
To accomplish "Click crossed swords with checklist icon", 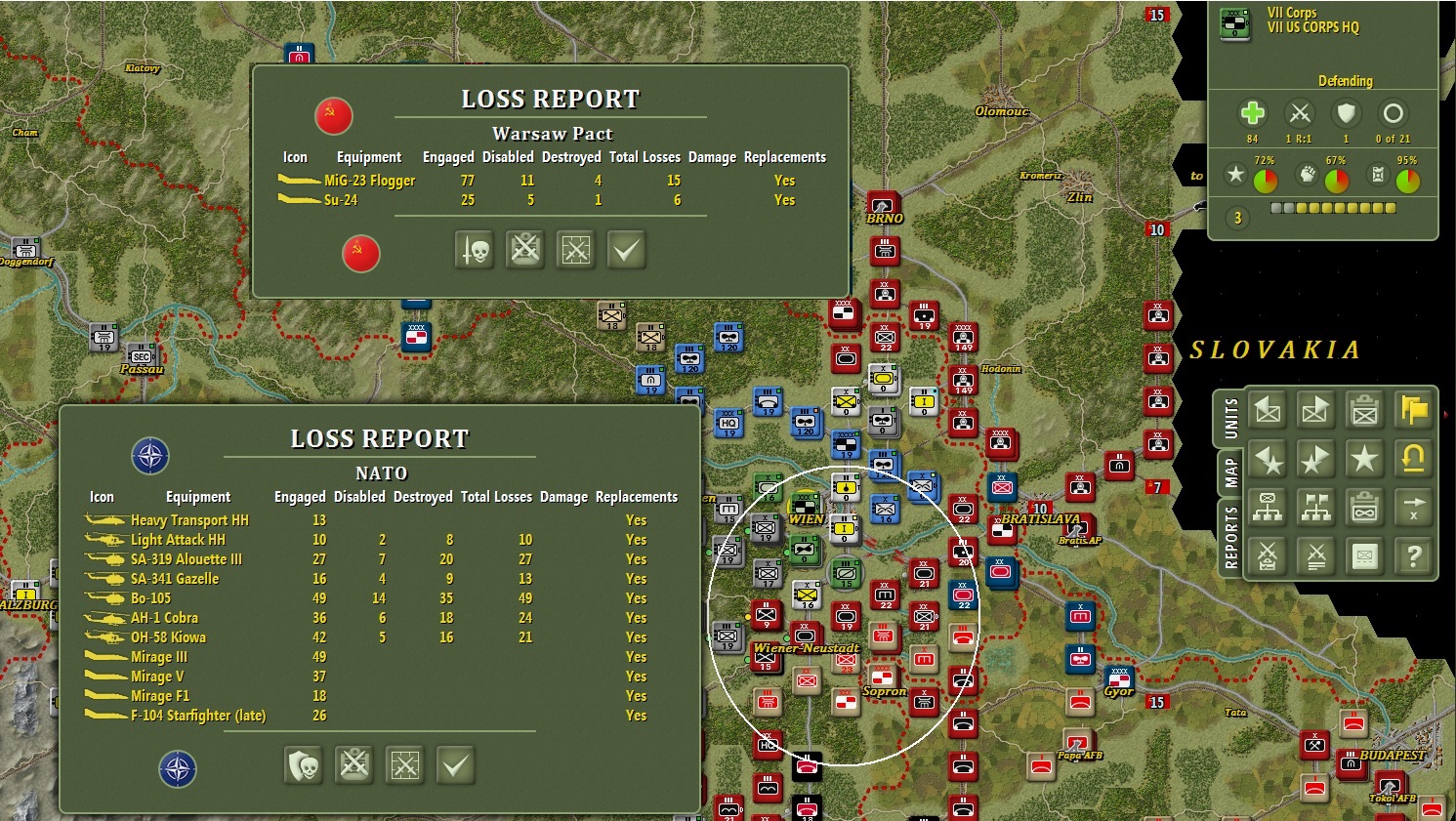I will point(1268,556).
